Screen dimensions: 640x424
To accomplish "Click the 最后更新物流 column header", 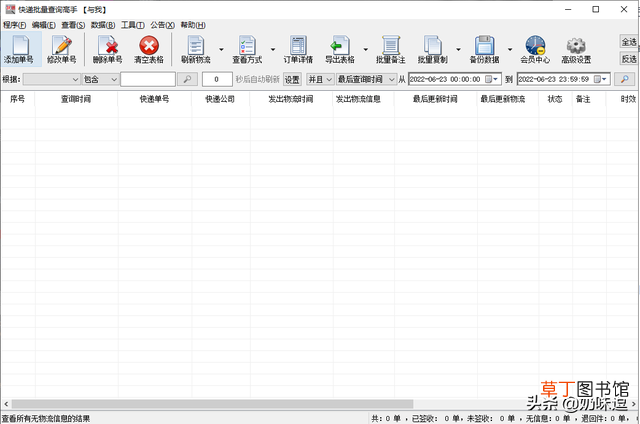I will tap(507, 99).
